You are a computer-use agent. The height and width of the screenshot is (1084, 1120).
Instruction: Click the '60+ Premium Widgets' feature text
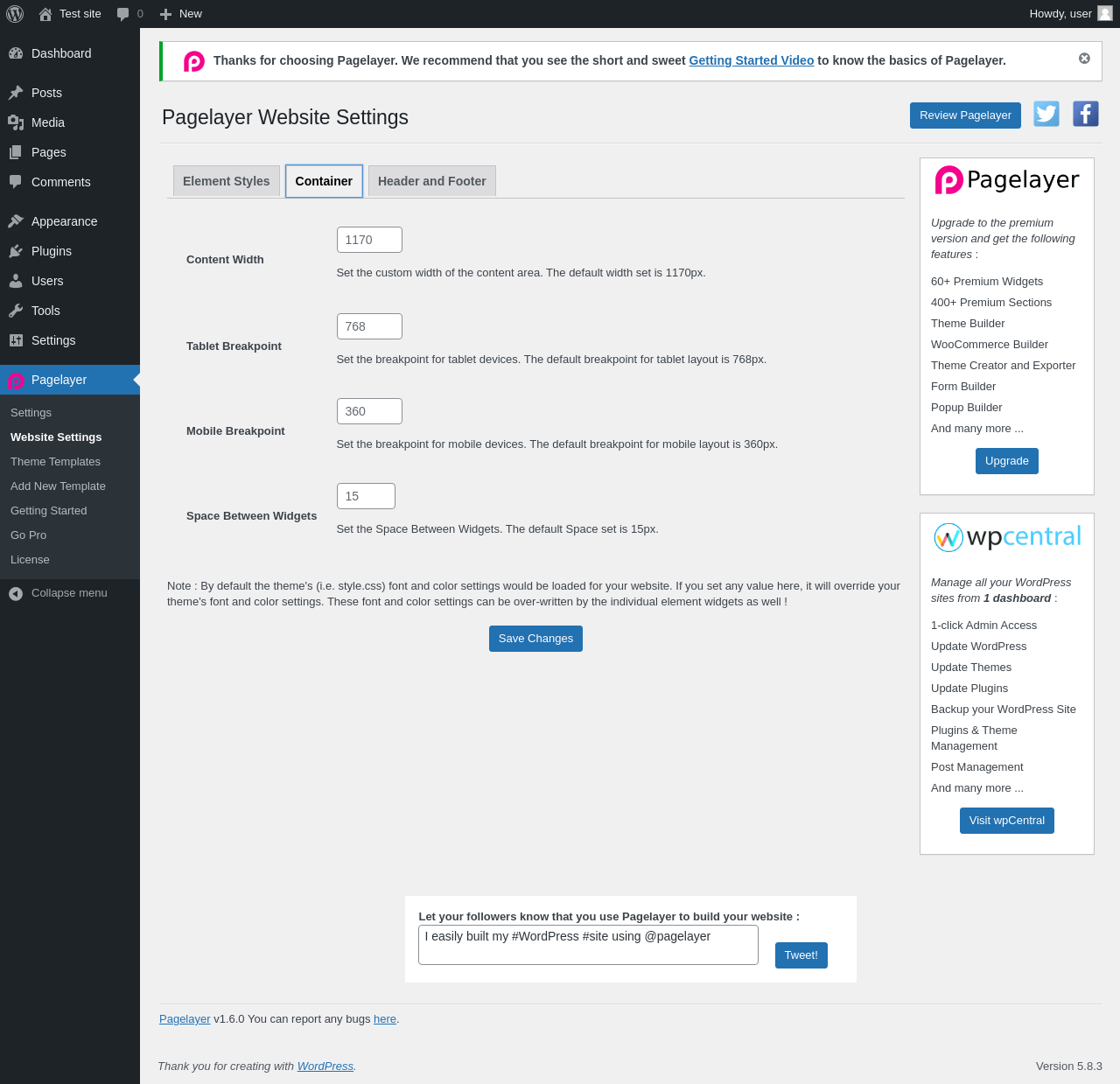[987, 282]
